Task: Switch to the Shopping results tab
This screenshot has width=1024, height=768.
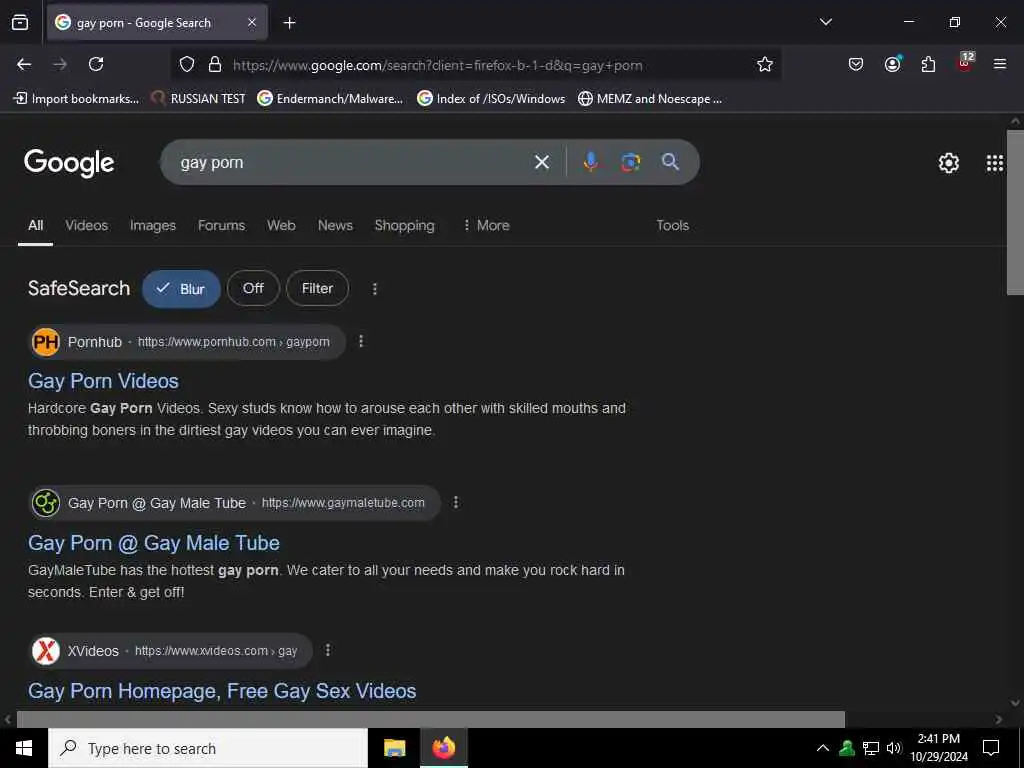Action: click(404, 225)
